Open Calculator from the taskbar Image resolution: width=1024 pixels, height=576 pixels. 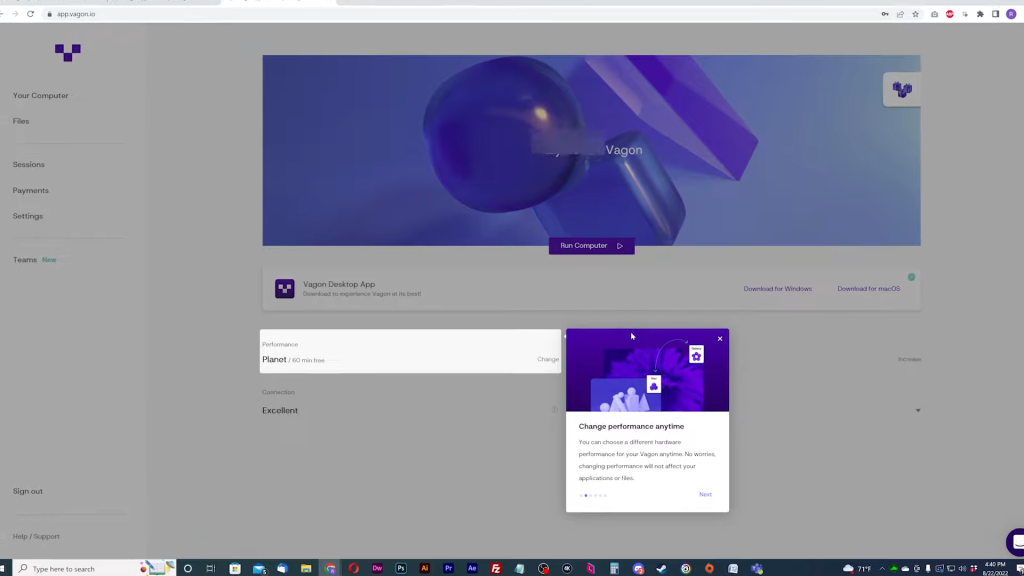pos(615,568)
